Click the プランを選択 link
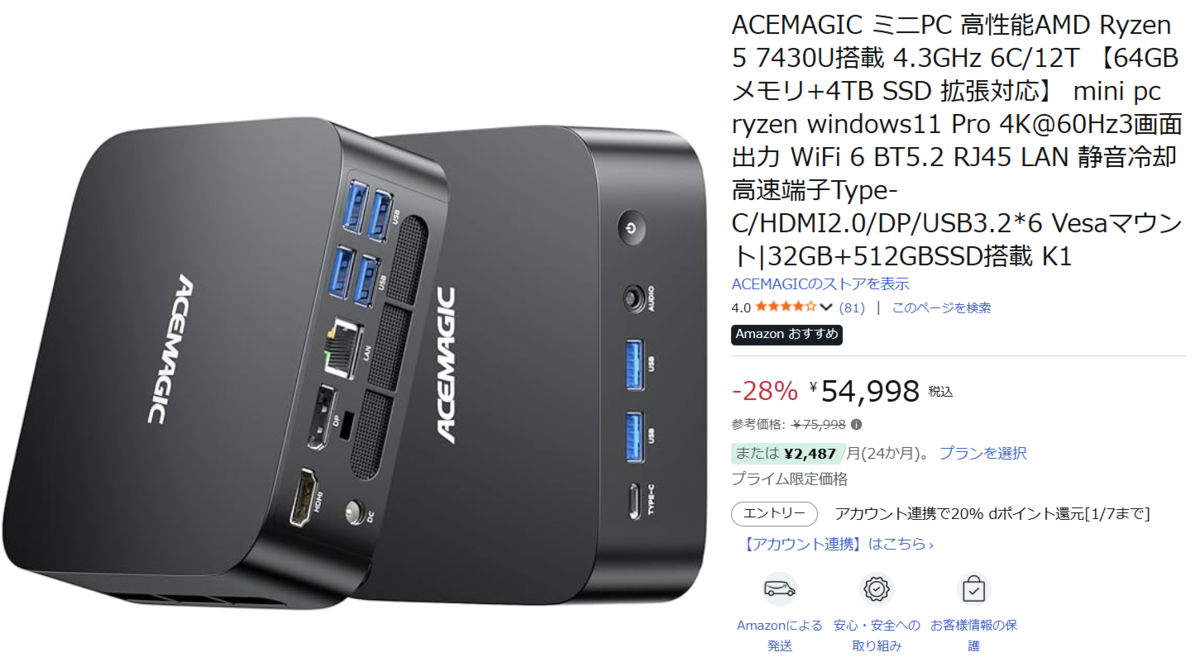This screenshot has height=662, width=1200. point(982,453)
